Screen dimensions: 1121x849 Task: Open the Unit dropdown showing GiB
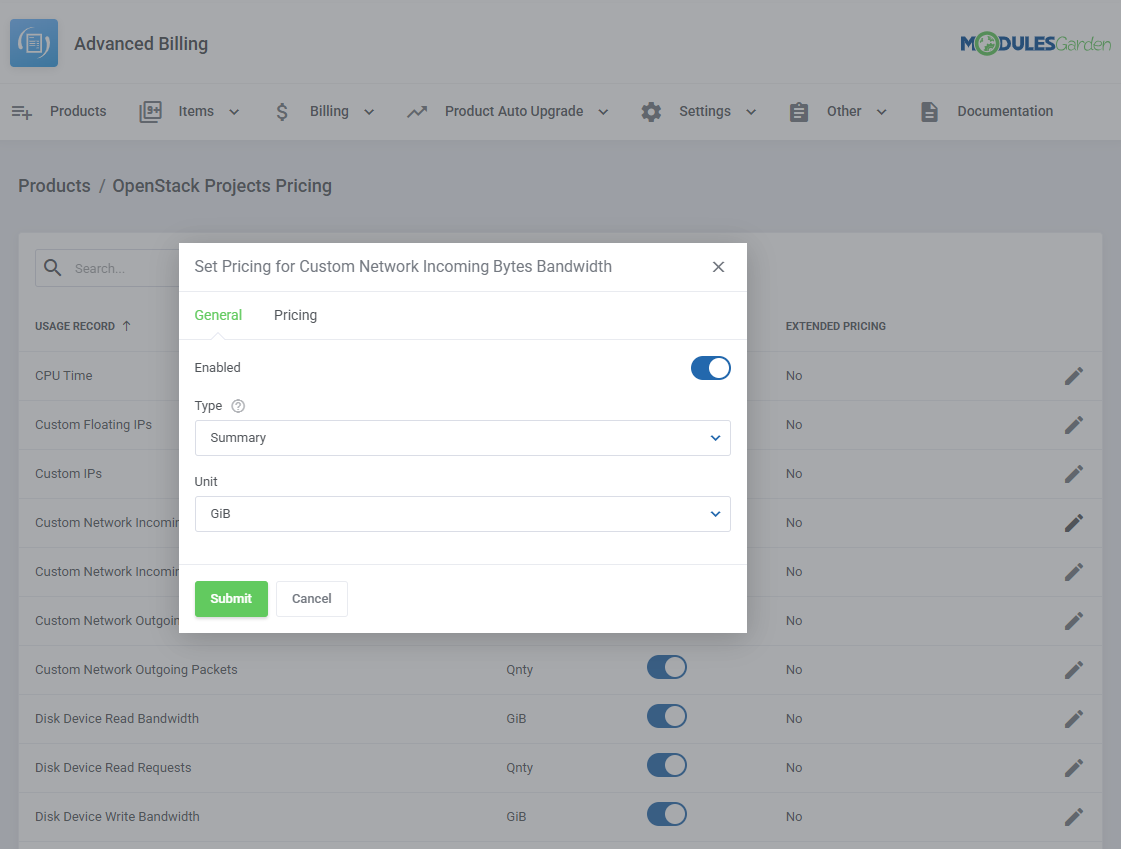pyautogui.click(x=463, y=514)
